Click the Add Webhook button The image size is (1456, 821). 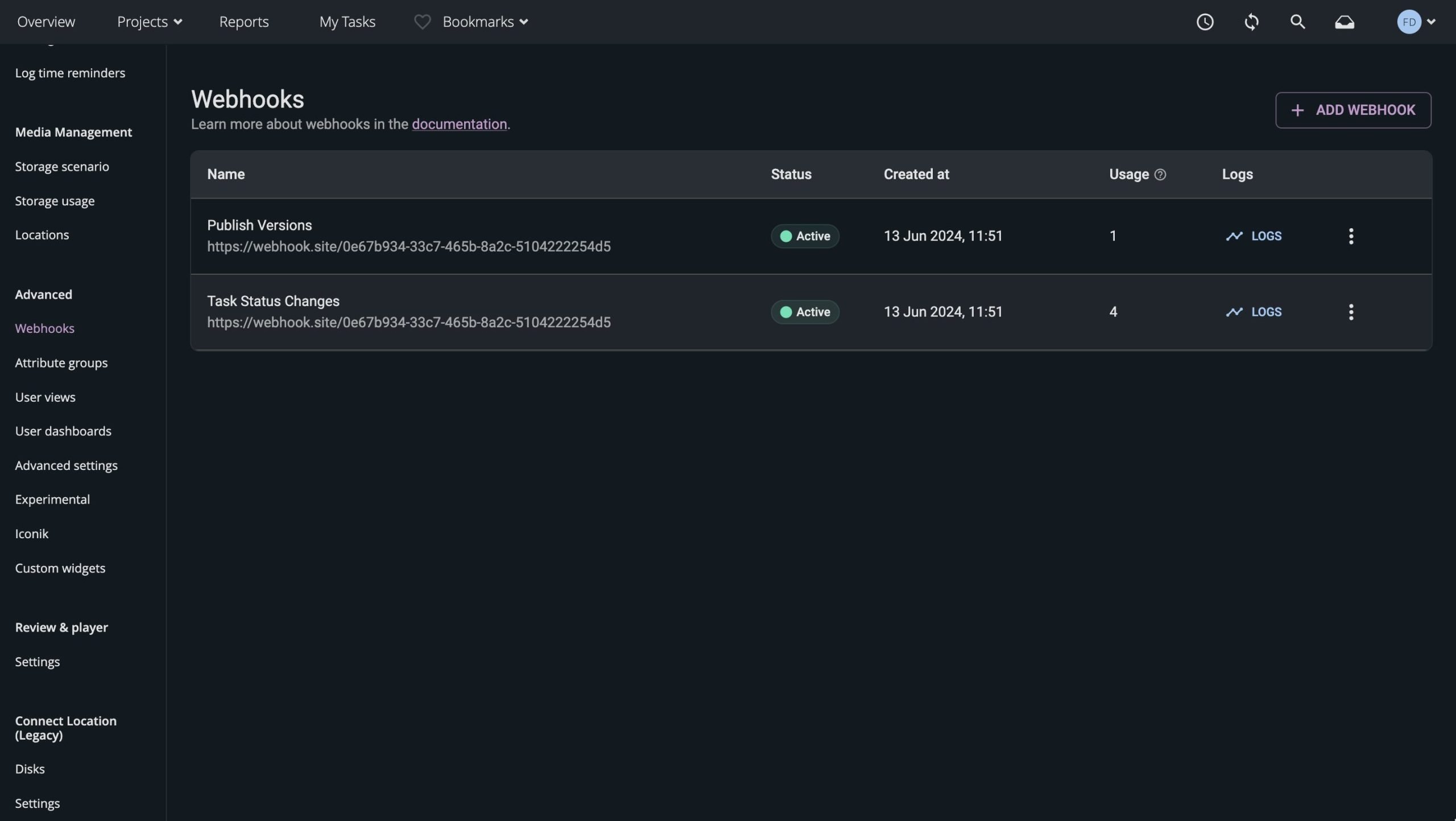click(1353, 110)
